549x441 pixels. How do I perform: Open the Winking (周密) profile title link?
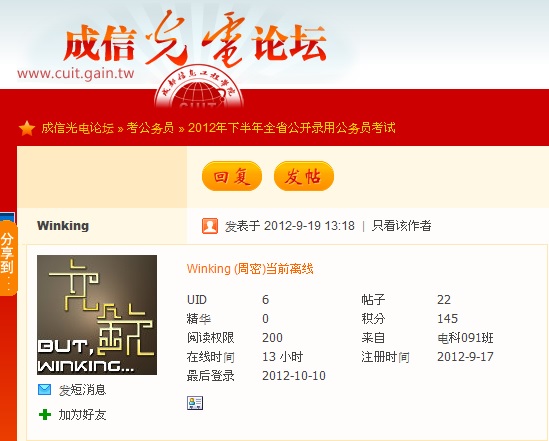pos(250,269)
